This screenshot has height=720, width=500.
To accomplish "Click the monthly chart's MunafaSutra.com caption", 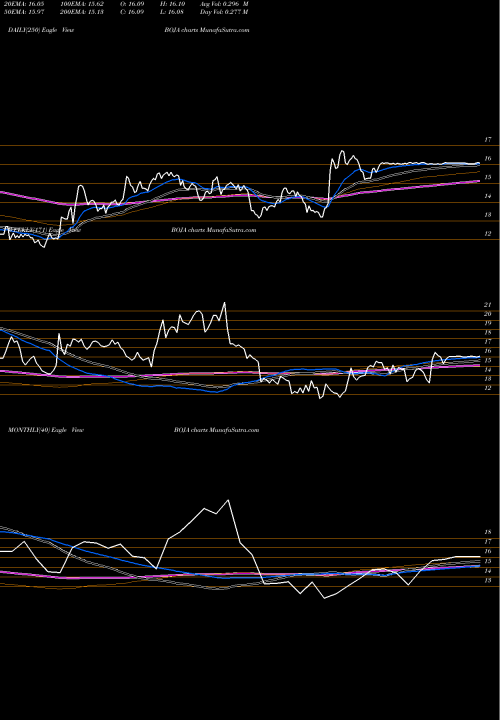I will pyautogui.click(x=217, y=430).
